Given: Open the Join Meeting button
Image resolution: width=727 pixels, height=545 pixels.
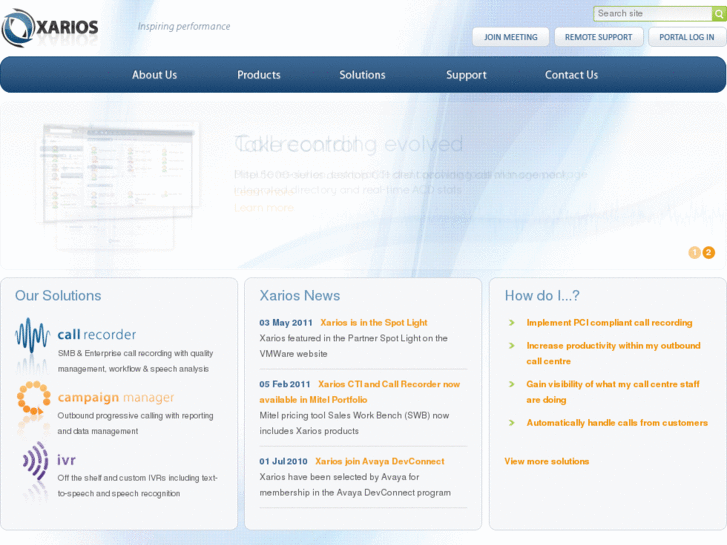Looking at the screenshot, I should coord(510,37).
